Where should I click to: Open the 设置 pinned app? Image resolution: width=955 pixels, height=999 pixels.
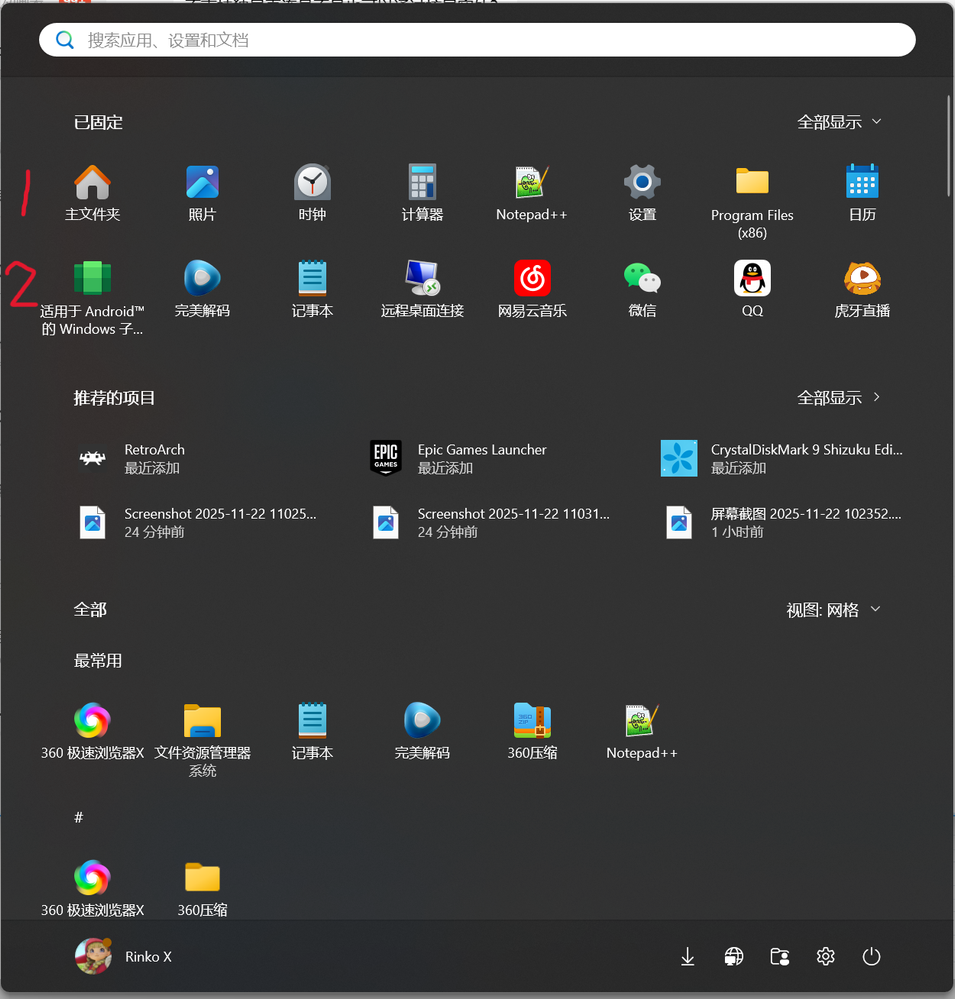pos(642,193)
